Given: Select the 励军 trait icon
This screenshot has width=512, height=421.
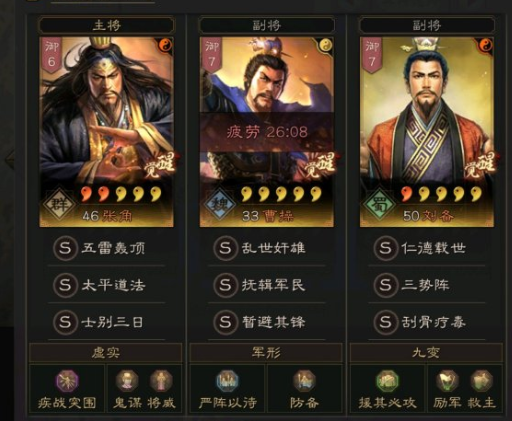Looking at the screenshot, I should click(447, 381).
